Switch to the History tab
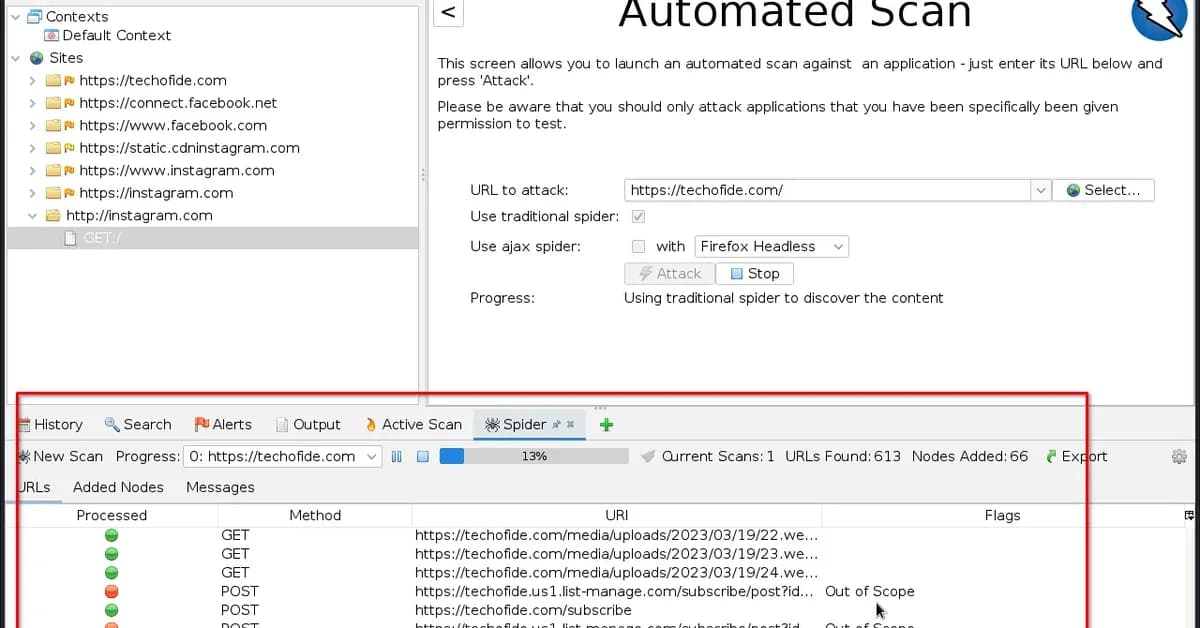This screenshot has width=1200, height=628. (50, 424)
